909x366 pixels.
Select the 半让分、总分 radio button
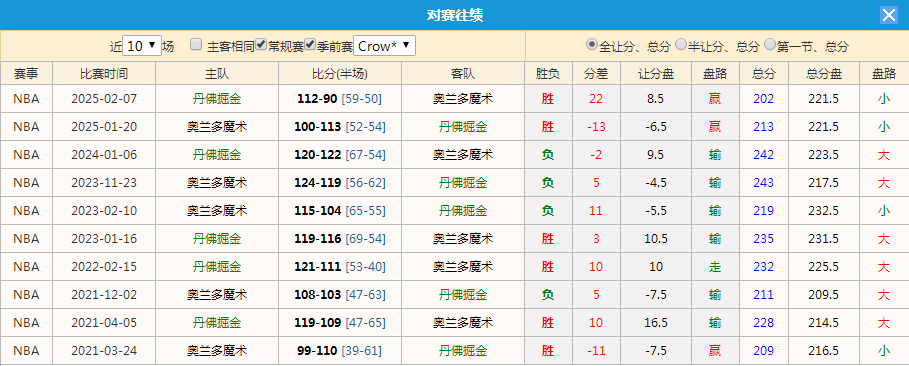click(681, 45)
